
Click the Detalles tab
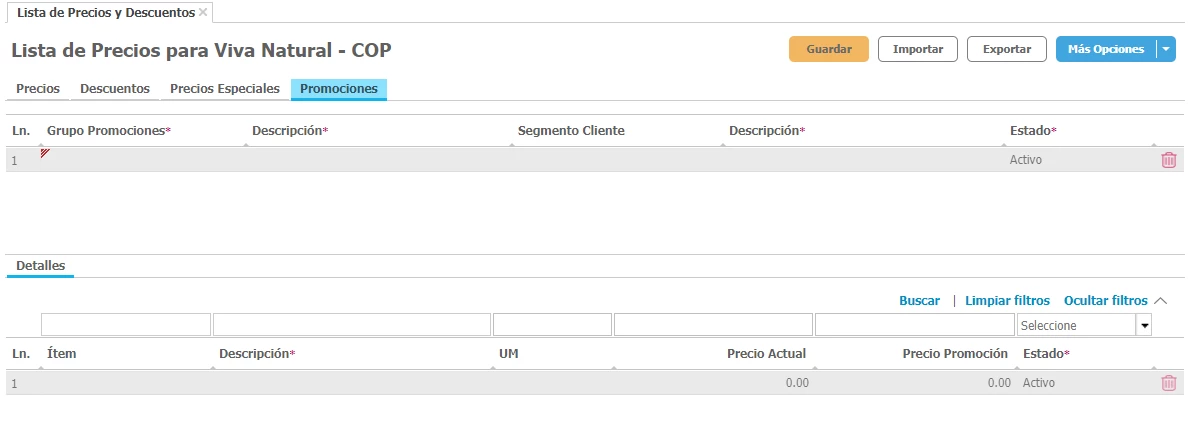(41, 266)
